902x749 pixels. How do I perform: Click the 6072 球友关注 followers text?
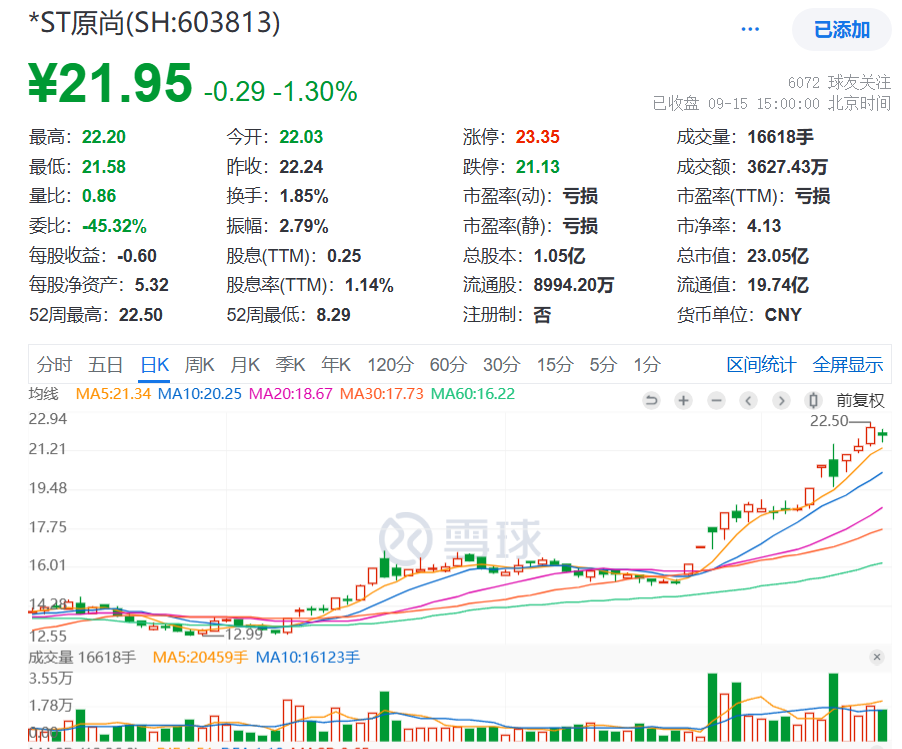tap(839, 83)
